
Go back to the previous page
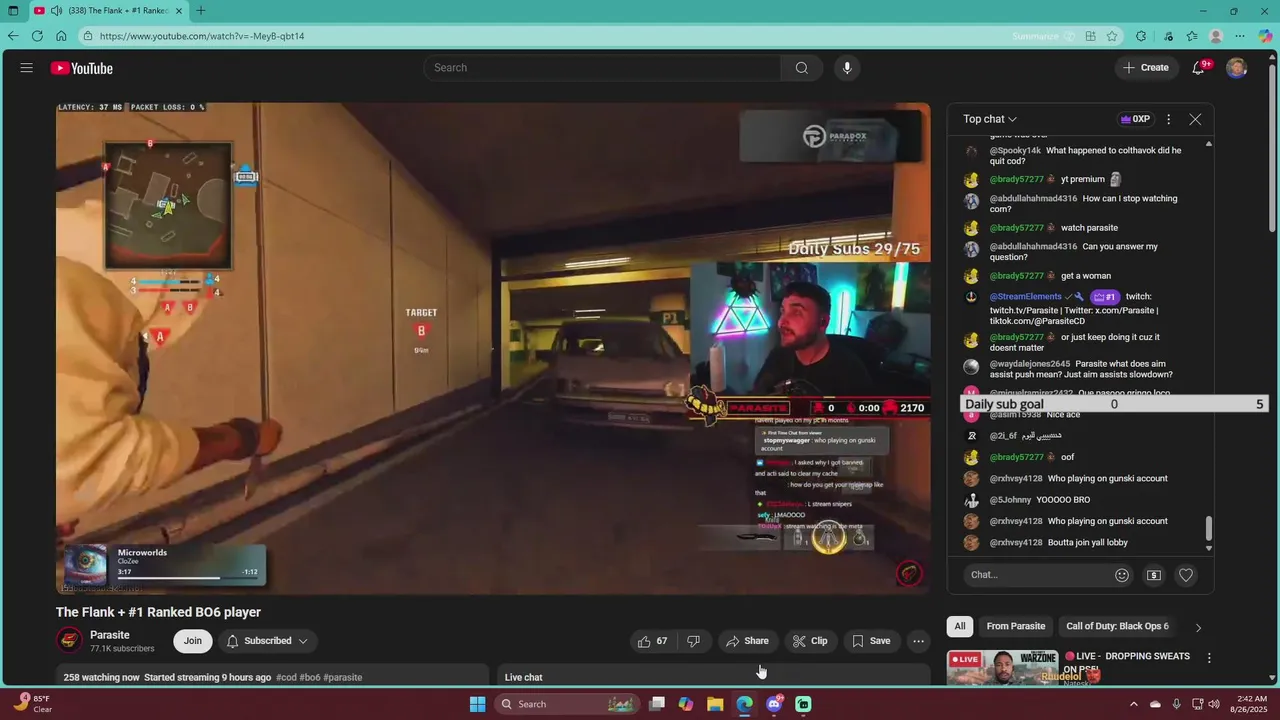(12, 36)
